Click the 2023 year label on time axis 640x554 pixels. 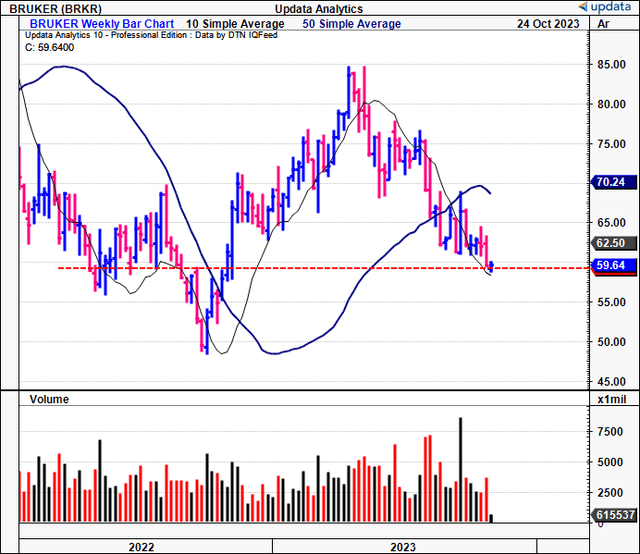coord(403,547)
